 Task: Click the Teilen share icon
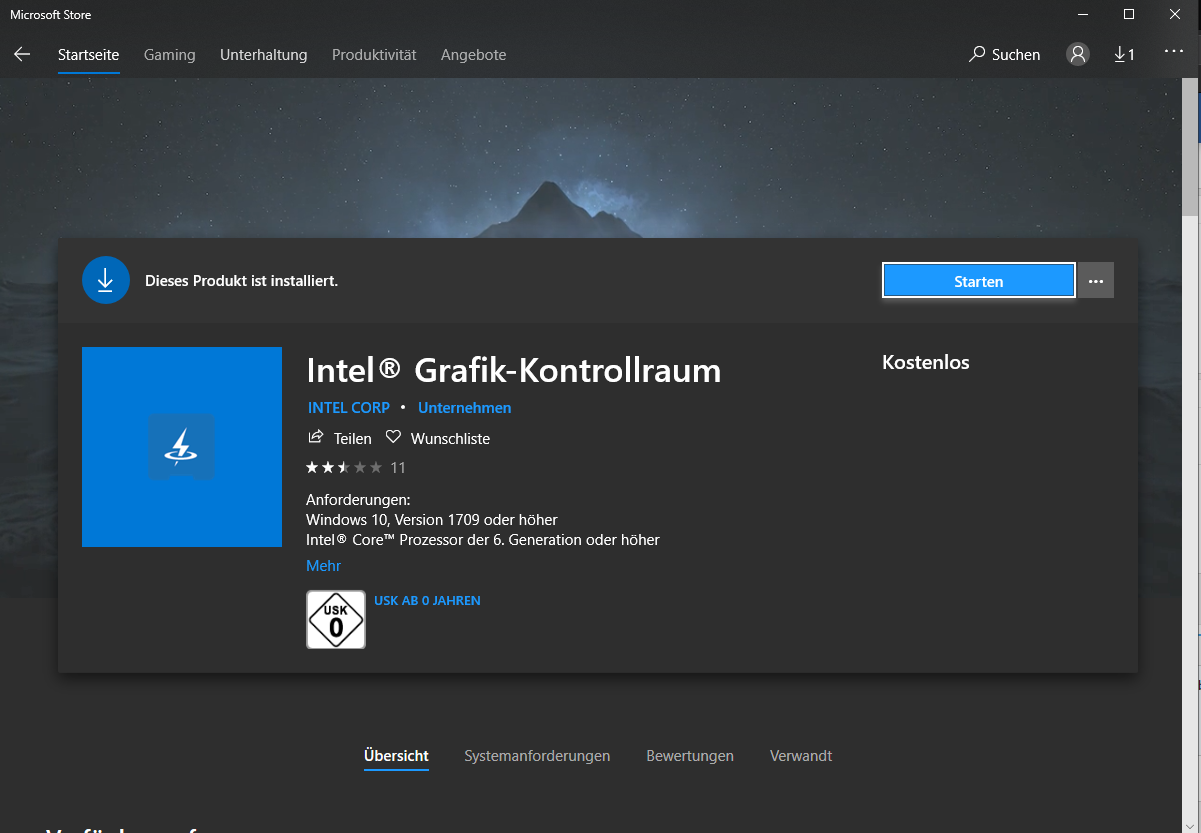316,437
